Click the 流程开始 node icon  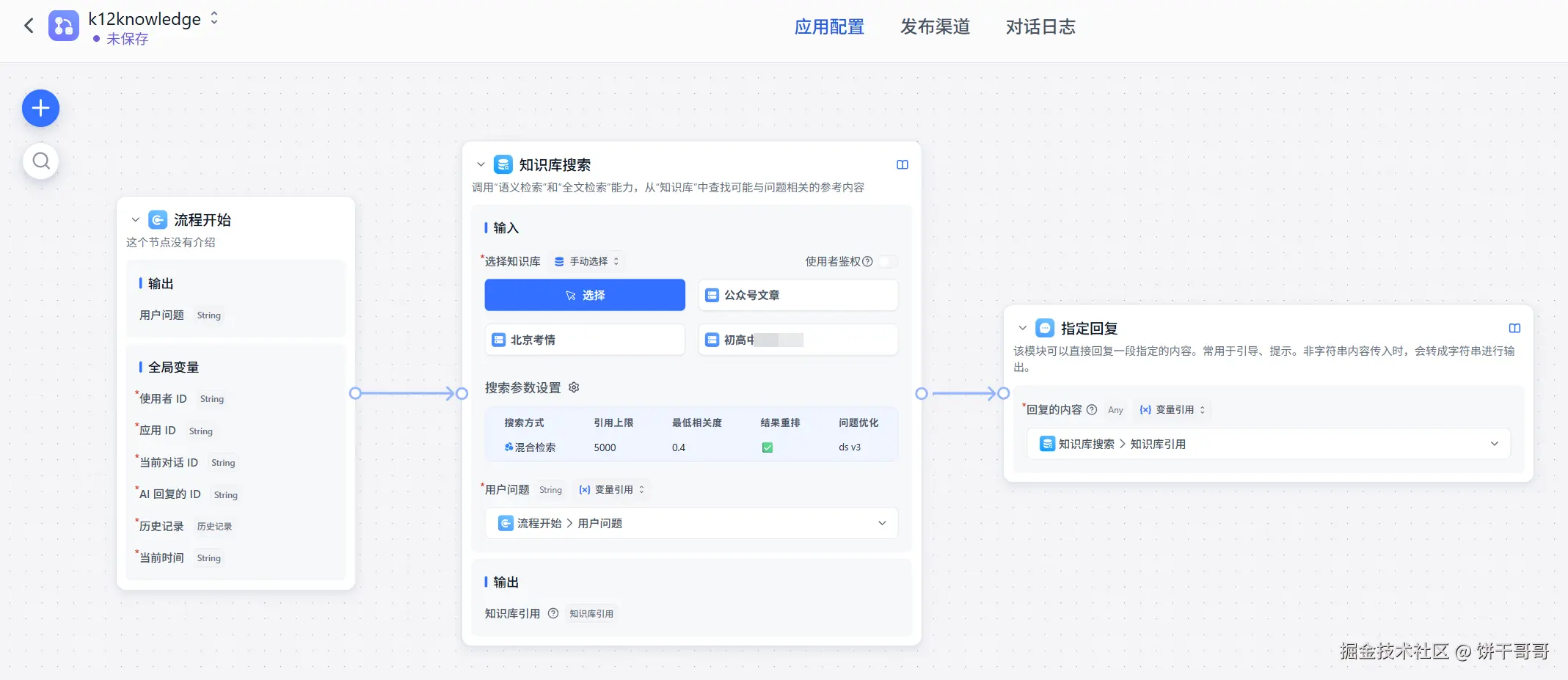pyautogui.click(x=158, y=220)
